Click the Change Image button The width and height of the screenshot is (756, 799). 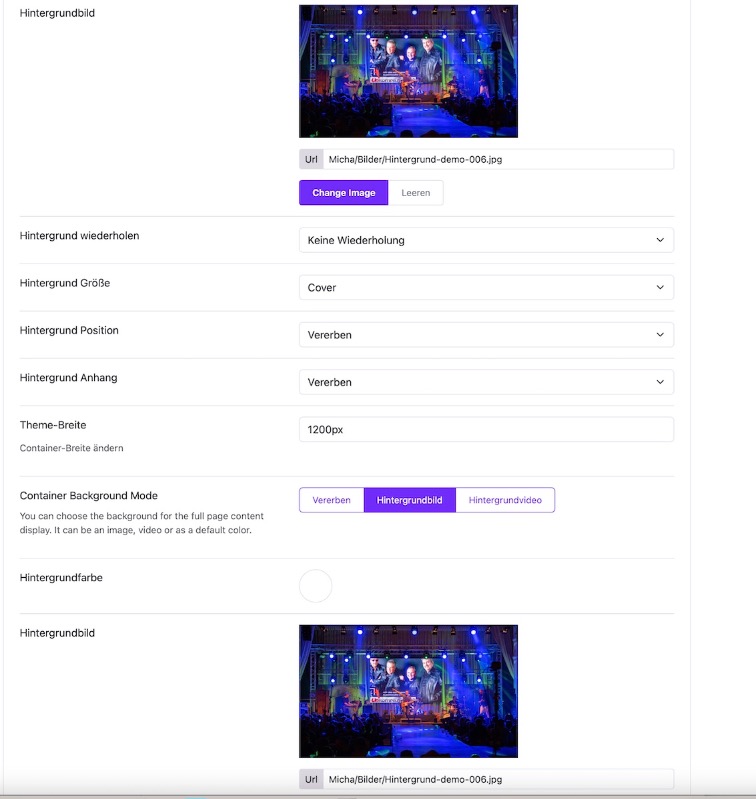coord(343,193)
